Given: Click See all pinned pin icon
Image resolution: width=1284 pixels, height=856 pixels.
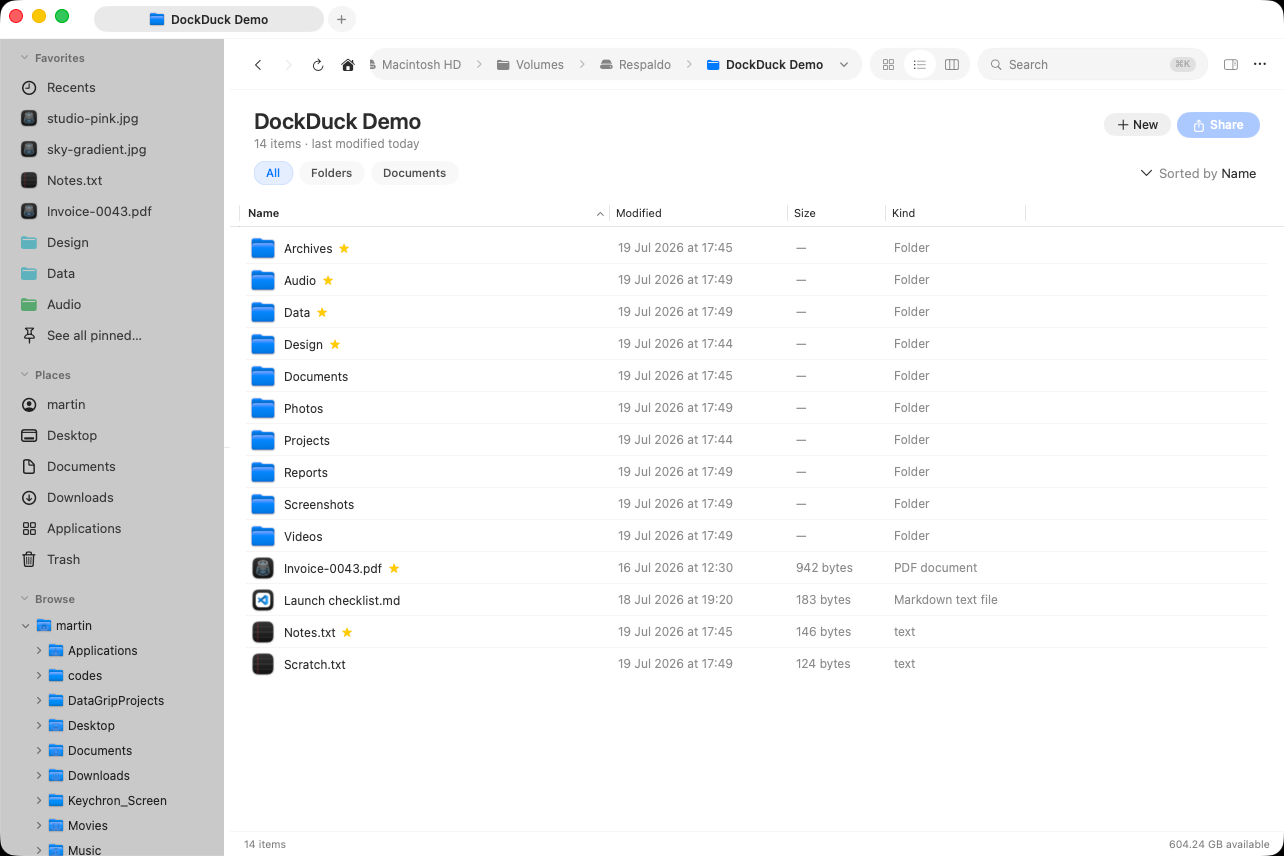Looking at the screenshot, I should (x=29, y=336).
